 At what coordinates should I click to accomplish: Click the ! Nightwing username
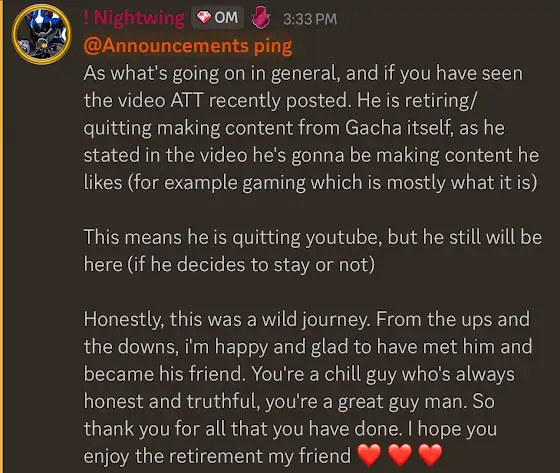tap(134, 18)
